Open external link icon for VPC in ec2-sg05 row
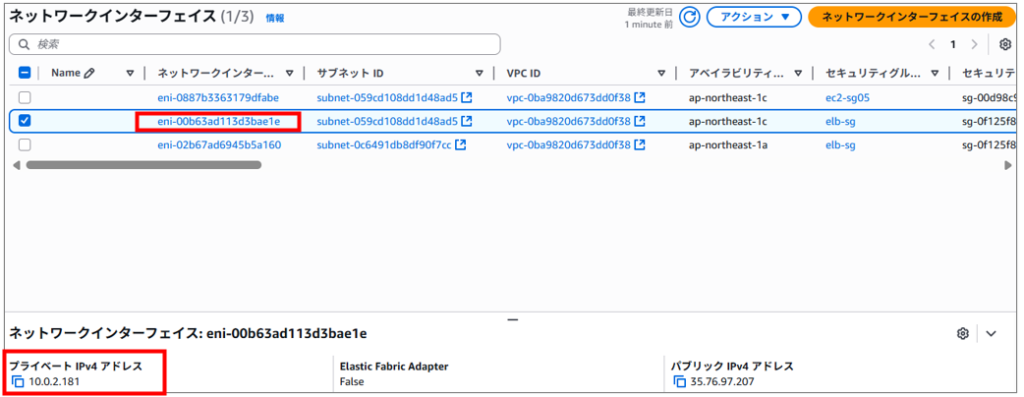1024x397 pixels. (640, 98)
